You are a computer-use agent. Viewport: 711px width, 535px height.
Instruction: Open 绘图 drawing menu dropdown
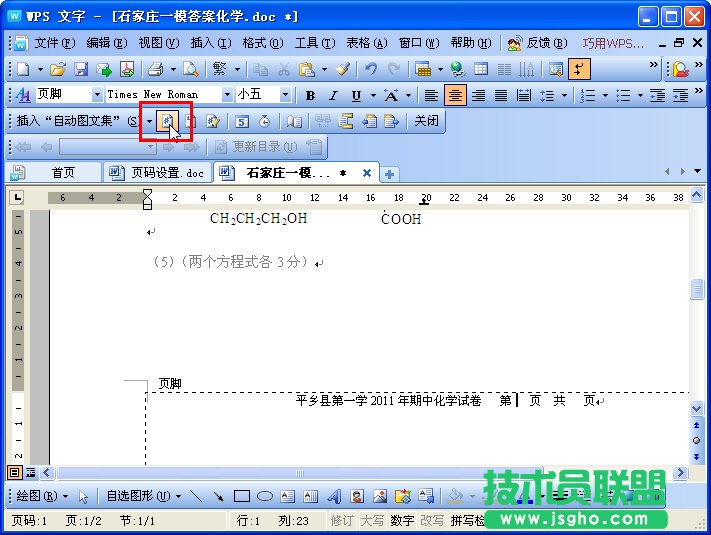42,496
